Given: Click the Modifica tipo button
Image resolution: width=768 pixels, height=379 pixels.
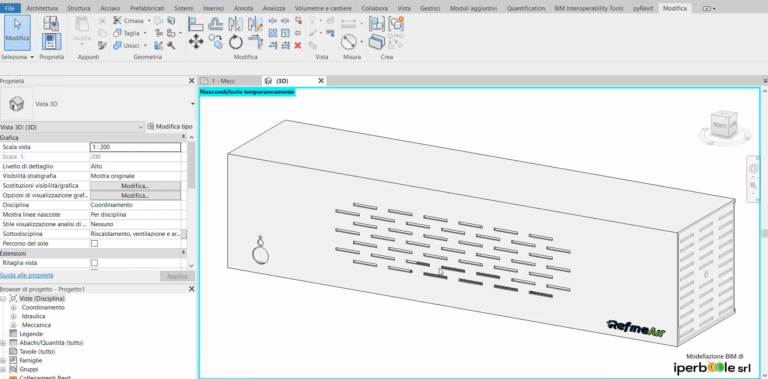Looking at the screenshot, I should click(x=170, y=127).
